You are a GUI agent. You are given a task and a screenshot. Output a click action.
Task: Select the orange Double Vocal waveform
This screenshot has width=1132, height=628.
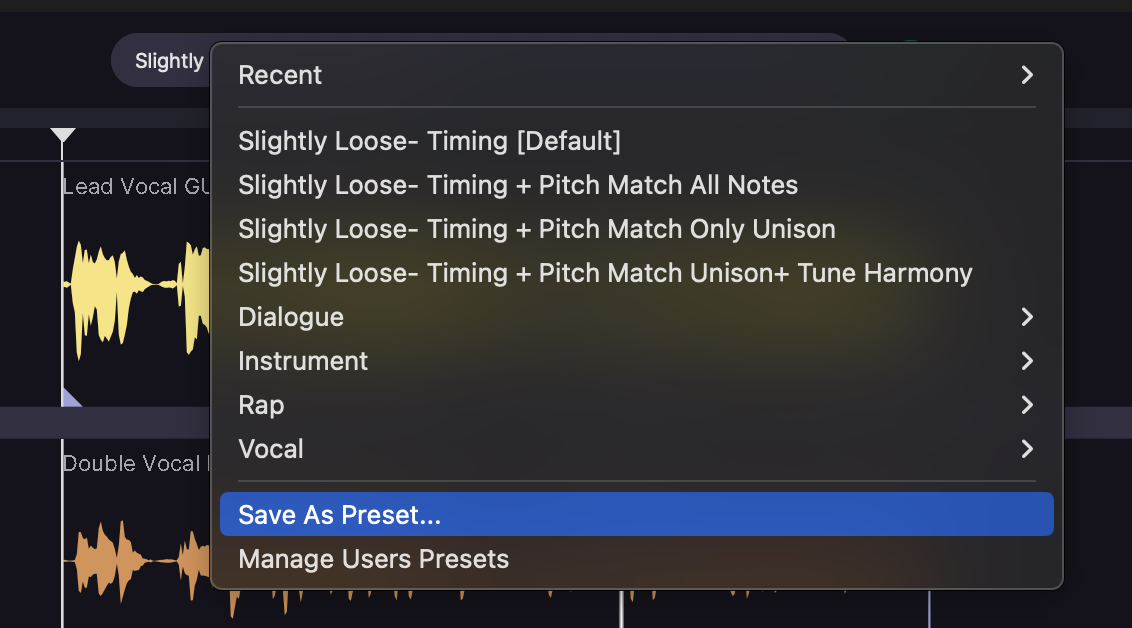[130, 560]
